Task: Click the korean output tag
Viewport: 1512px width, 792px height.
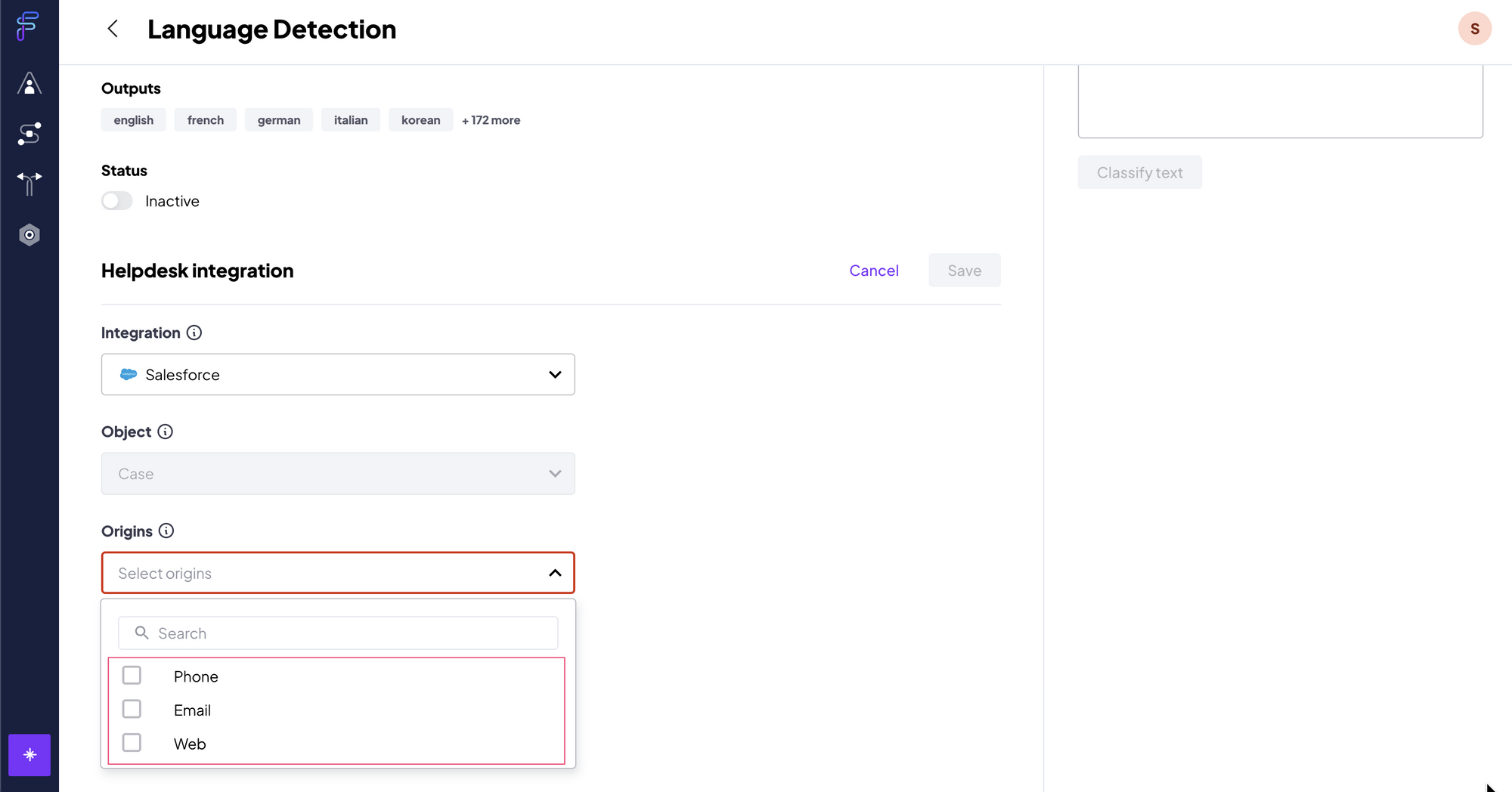Action: pos(421,120)
